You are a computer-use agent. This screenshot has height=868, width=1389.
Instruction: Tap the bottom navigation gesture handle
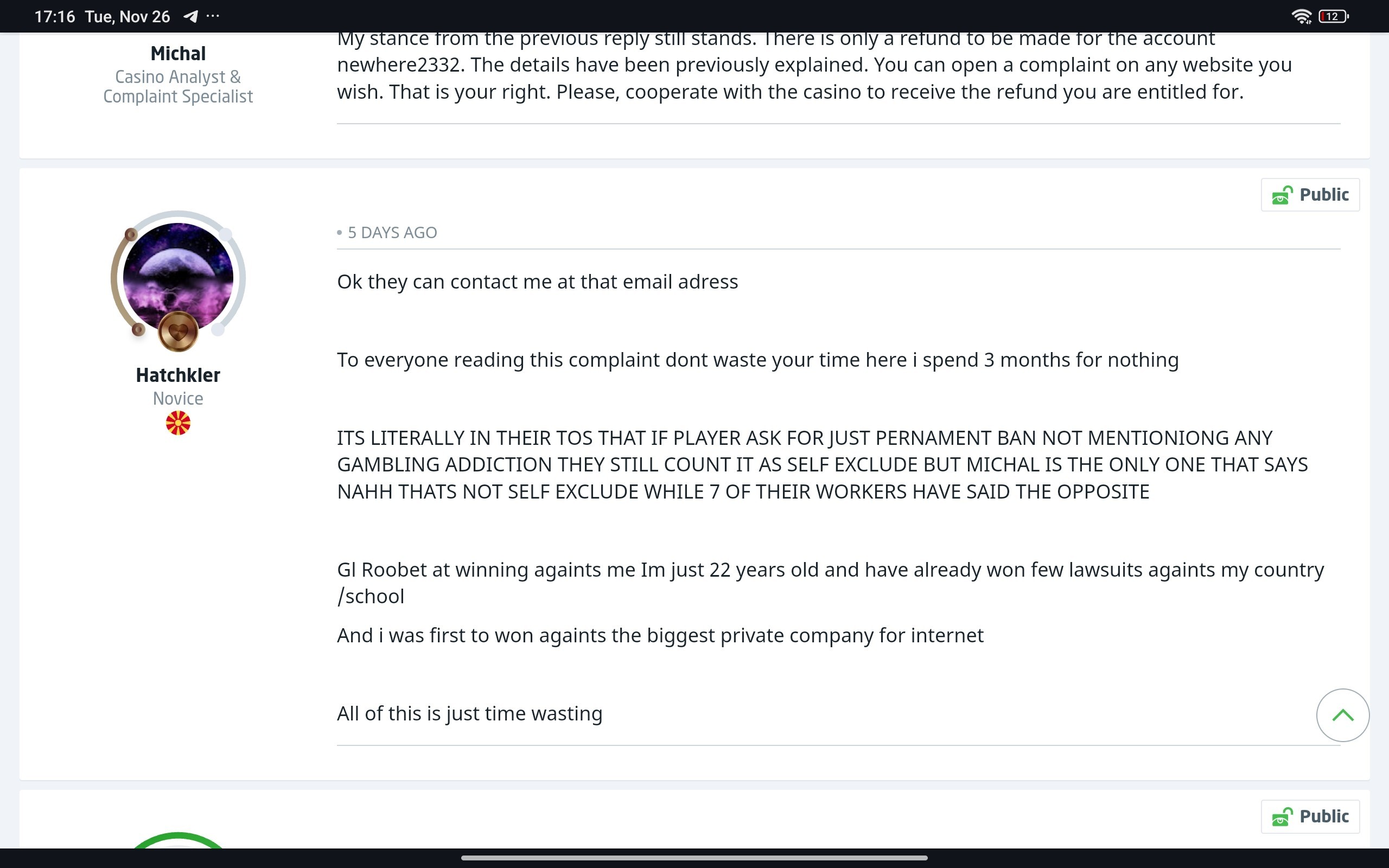pyautogui.click(x=694, y=858)
